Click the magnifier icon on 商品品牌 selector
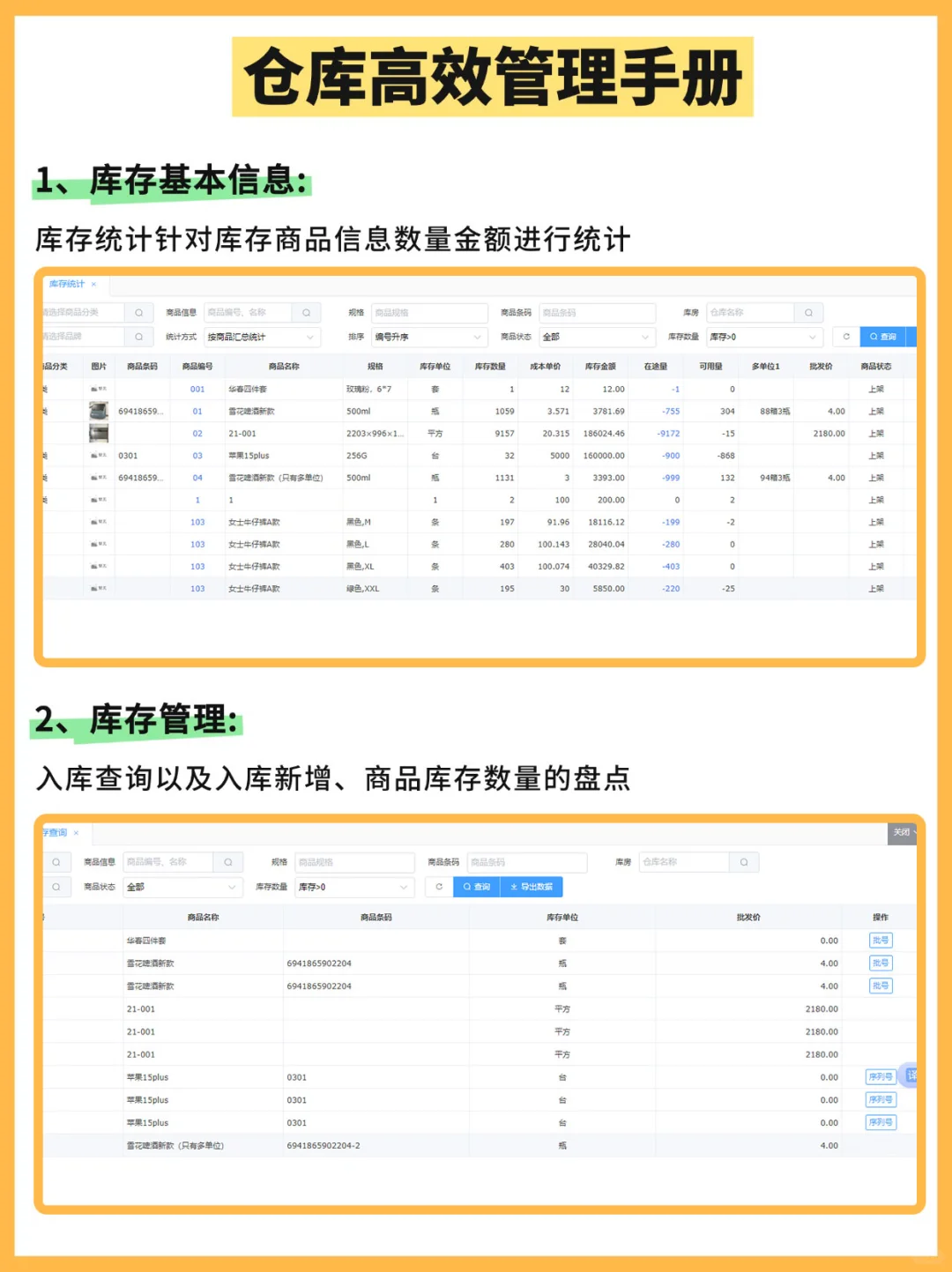Screen dimensions: 952x1272 point(139,337)
